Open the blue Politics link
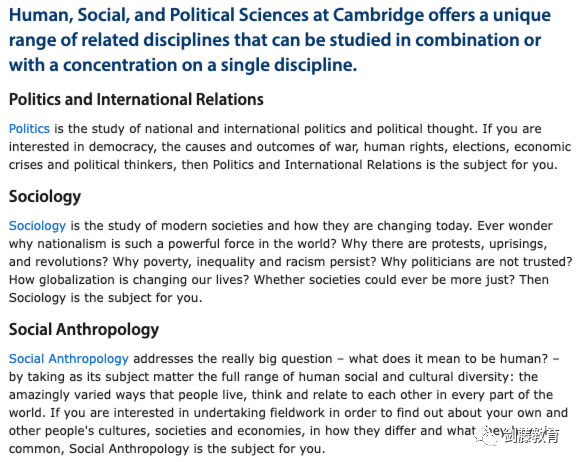Viewport: 578px width, 462px height. tap(29, 129)
